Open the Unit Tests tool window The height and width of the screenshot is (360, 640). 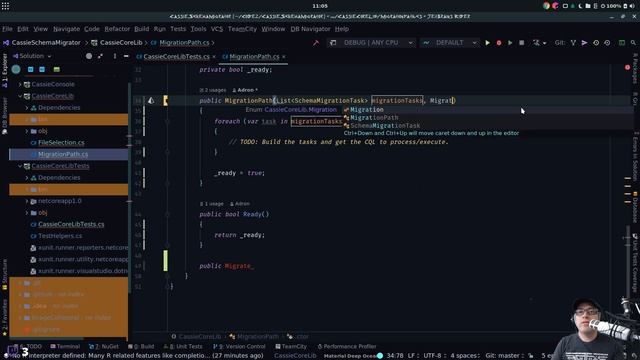[x=183, y=347]
